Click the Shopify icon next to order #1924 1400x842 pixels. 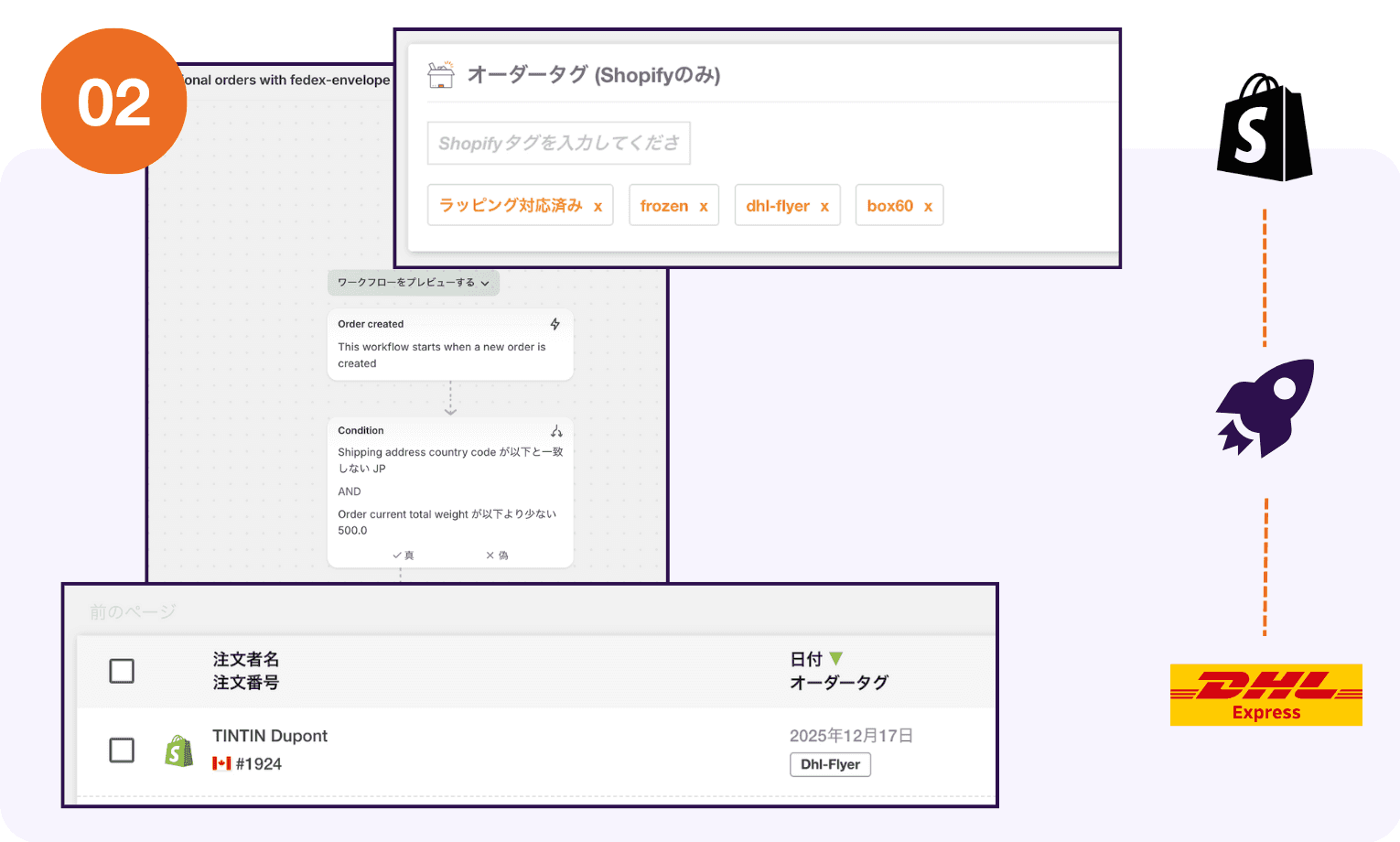coord(179,750)
